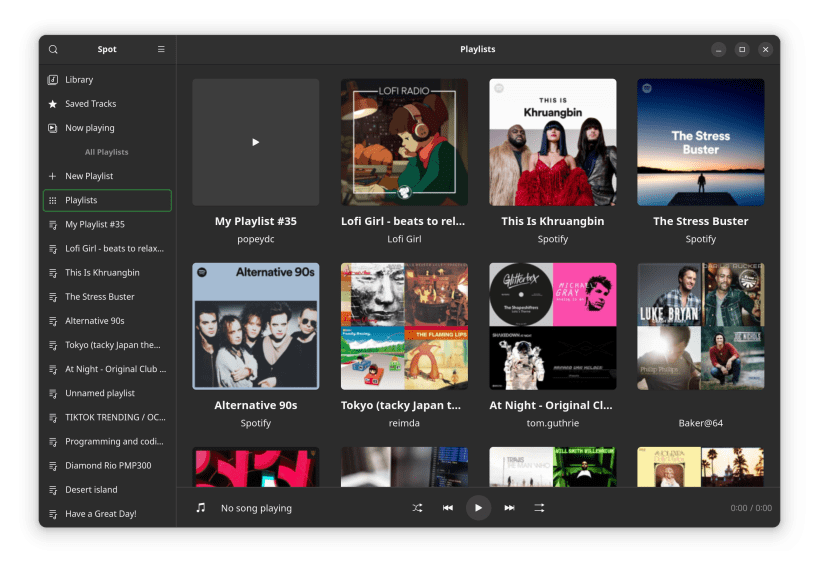Open the hamburger menu next to Spot

tap(161, 49)
